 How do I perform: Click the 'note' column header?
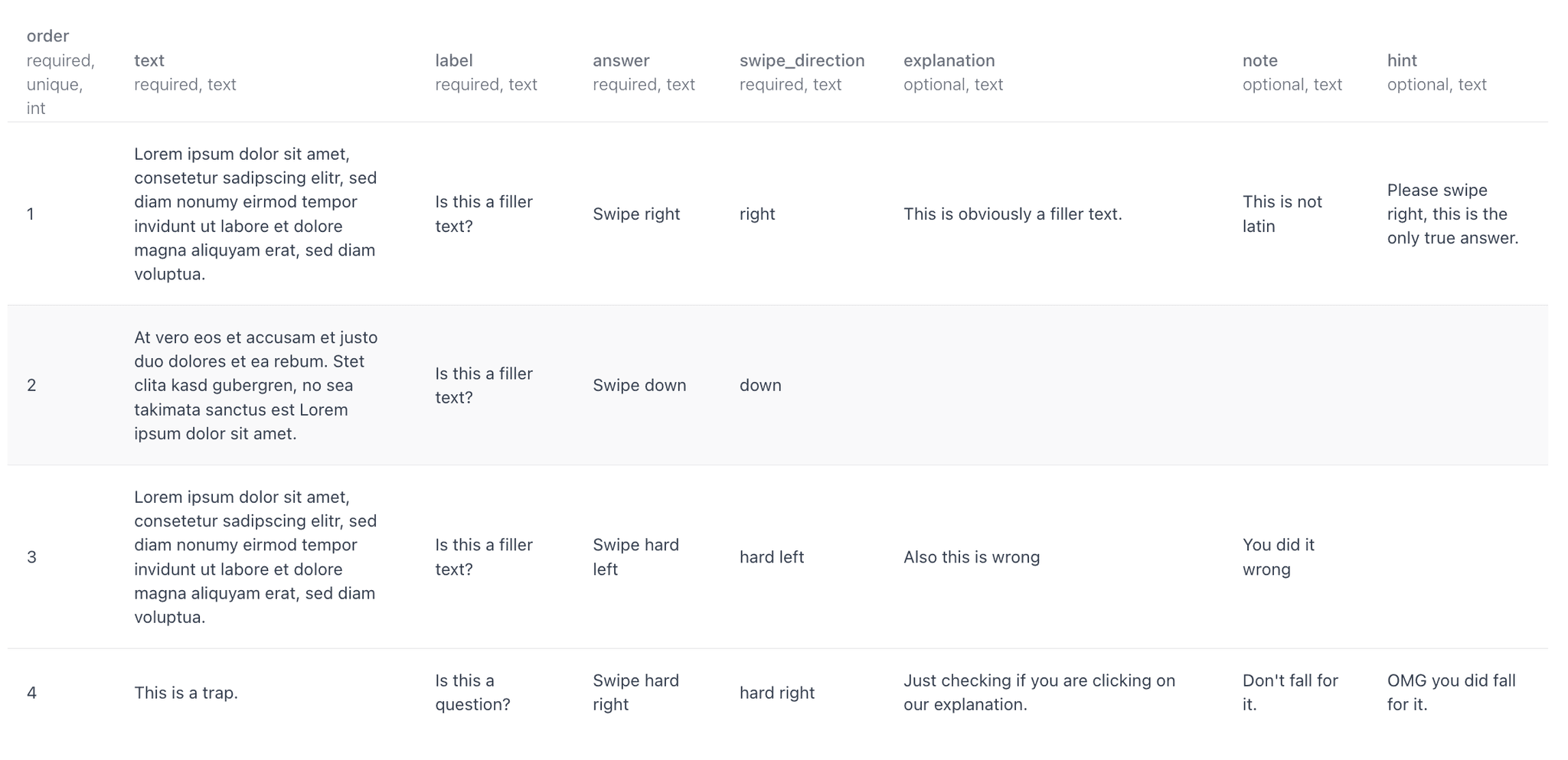[x=1259, y=60]
